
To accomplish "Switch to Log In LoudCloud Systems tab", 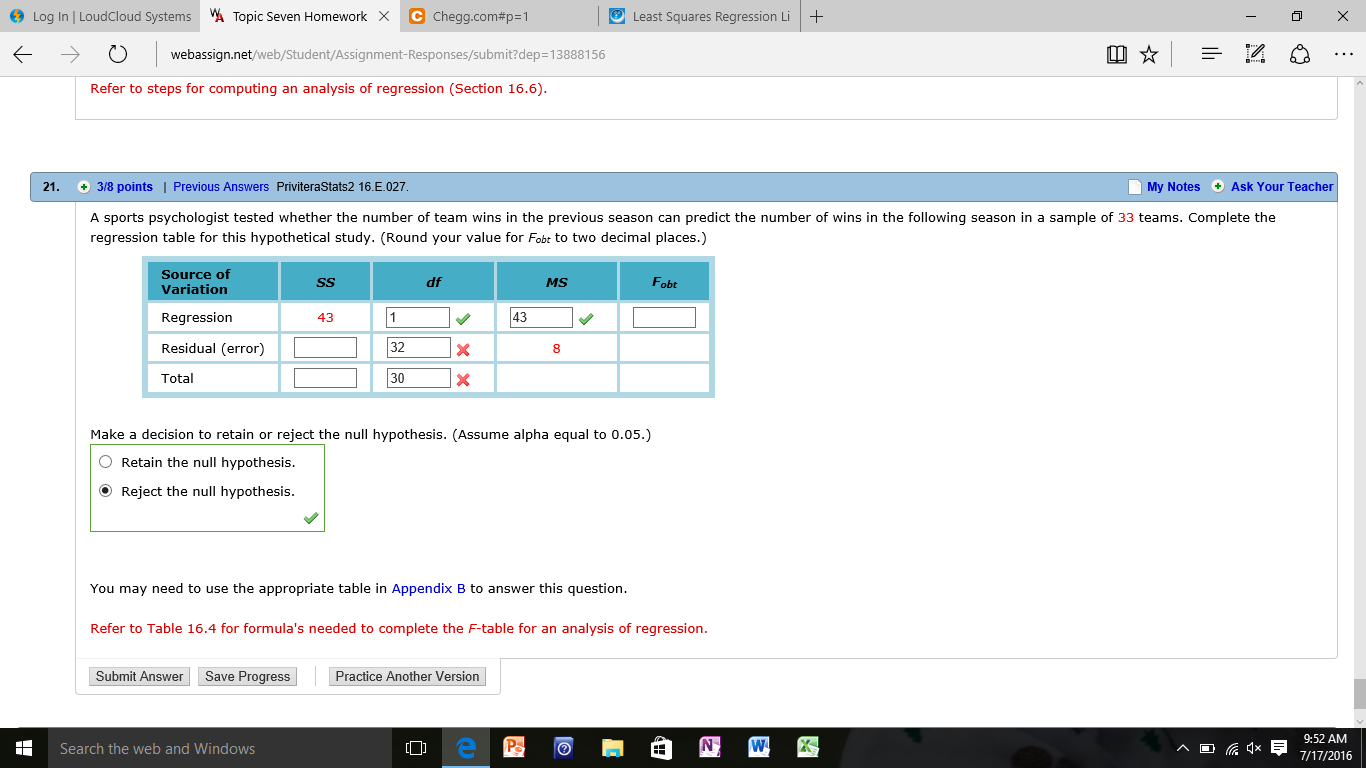I will point(100,16).
